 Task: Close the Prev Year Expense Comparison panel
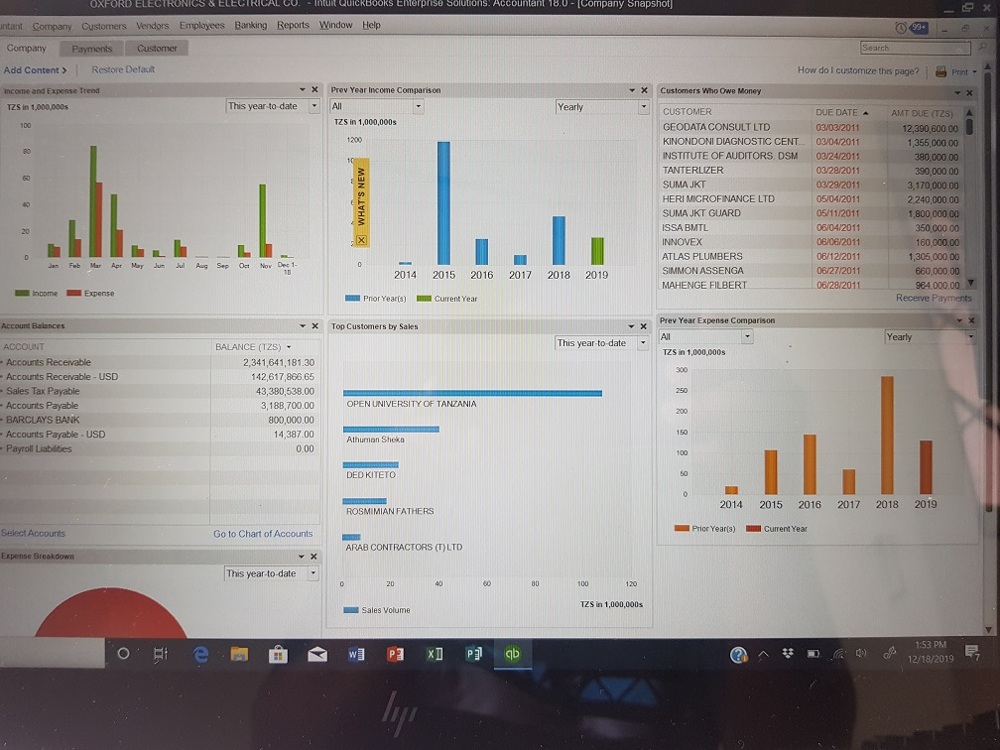971,320
